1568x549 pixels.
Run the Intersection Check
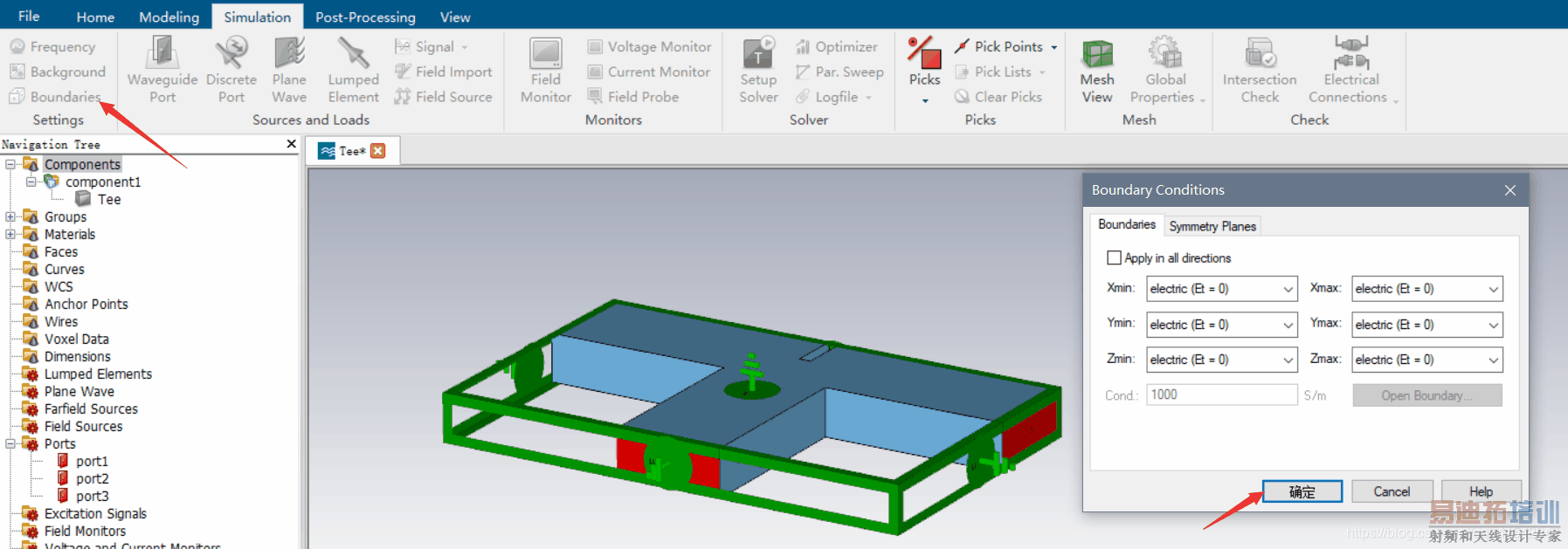coord(1260,70)
